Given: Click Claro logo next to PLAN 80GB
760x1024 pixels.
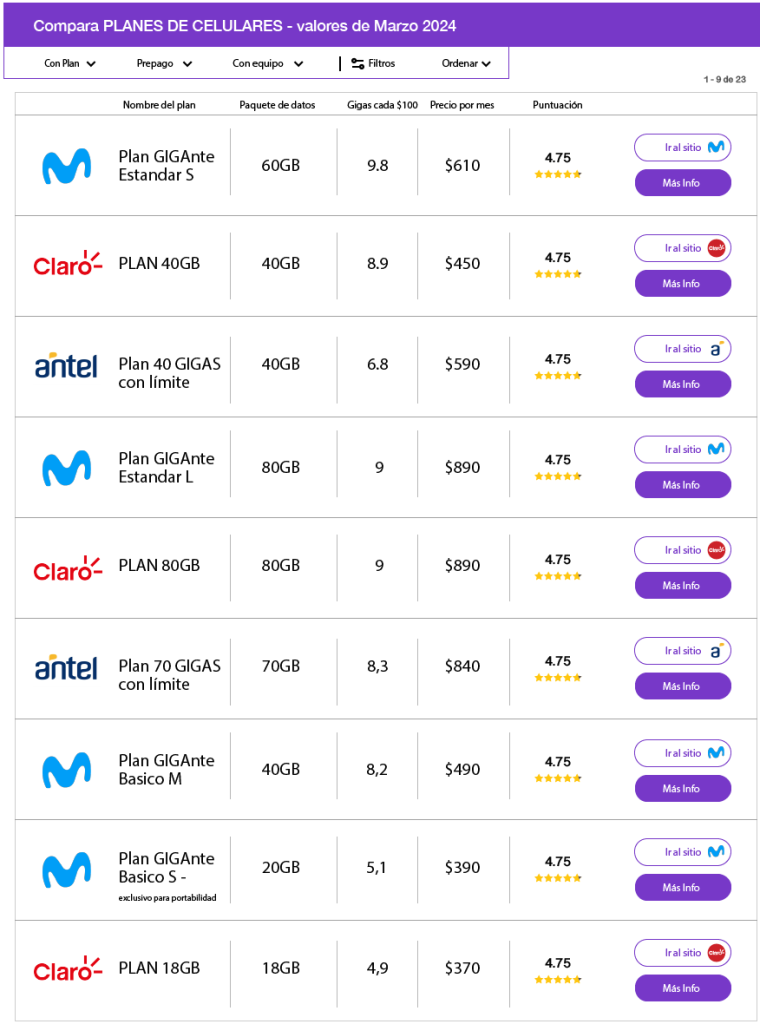Looking at the screenshot, I should coord(67,568).
